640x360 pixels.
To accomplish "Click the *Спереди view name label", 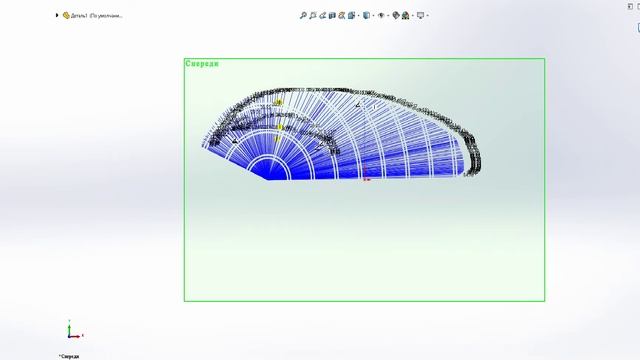I will coord(69,356).
